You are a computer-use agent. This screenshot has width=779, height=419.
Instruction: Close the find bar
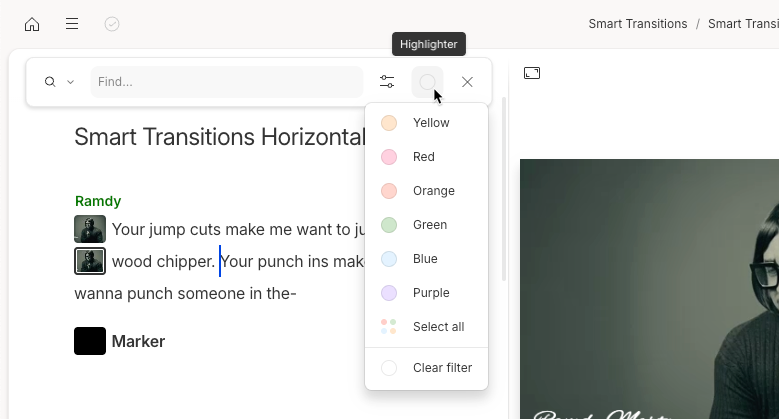467,82
